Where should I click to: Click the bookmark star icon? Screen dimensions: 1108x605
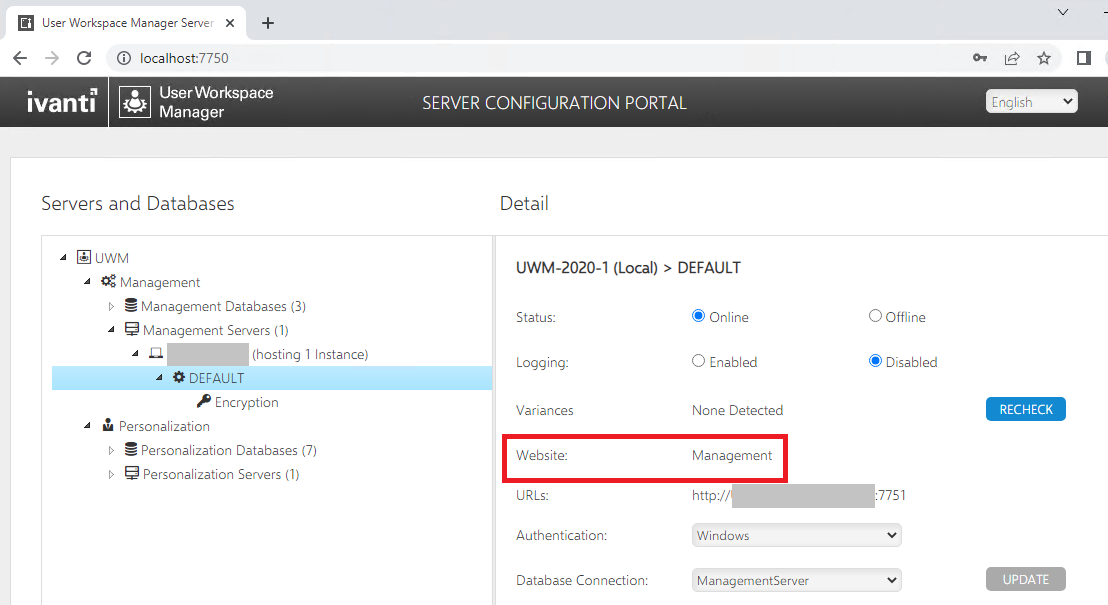tap(1044, 58)
